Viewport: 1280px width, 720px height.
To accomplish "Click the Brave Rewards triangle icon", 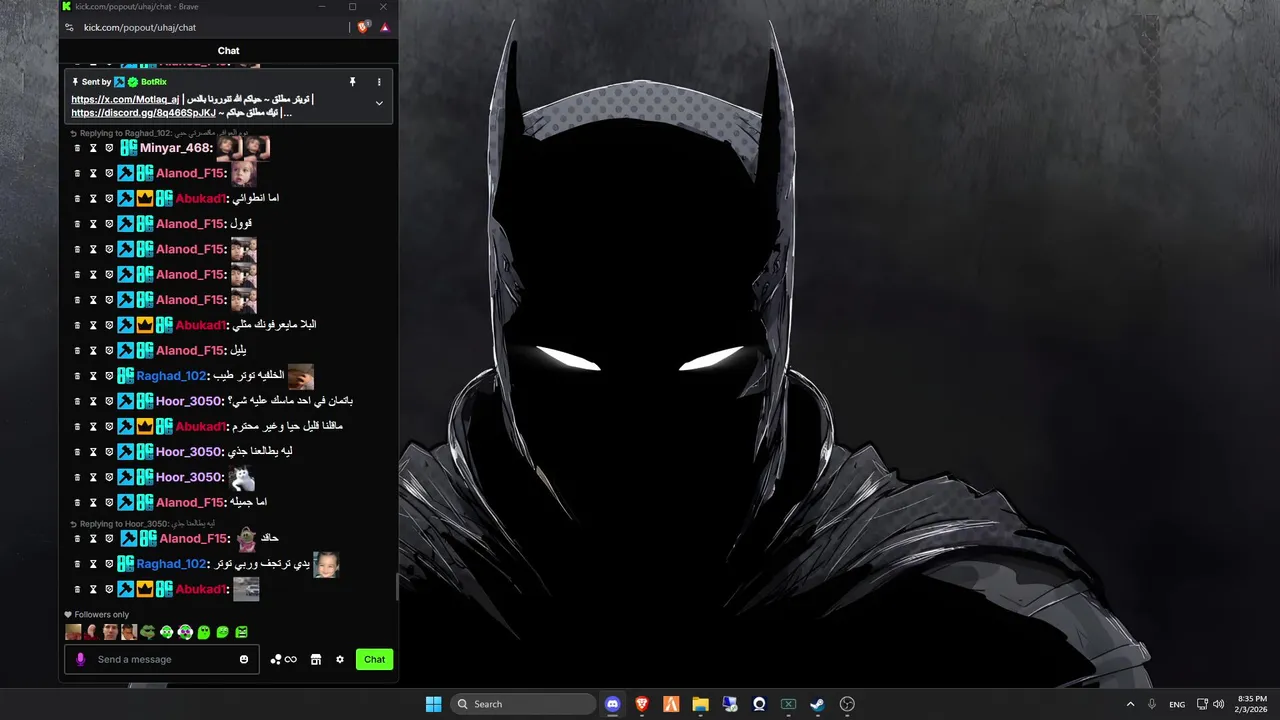I will click(x=385, y=27).
